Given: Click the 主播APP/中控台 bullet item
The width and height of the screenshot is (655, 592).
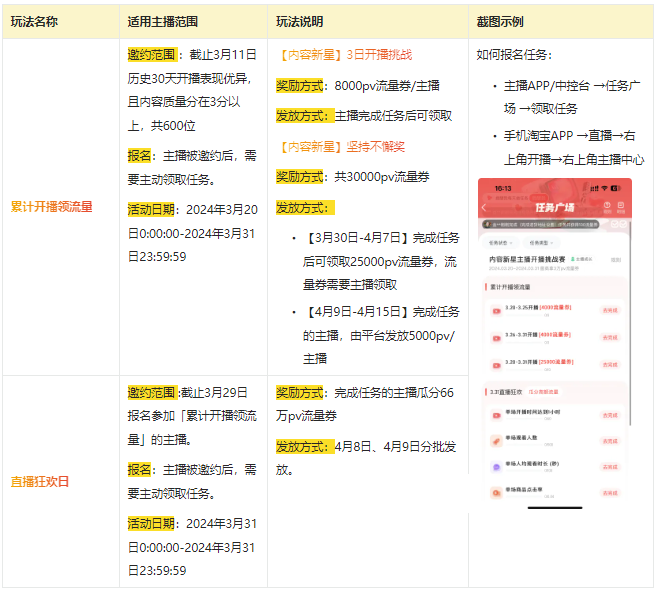Looking at the screenshot, I should point(572,97).
